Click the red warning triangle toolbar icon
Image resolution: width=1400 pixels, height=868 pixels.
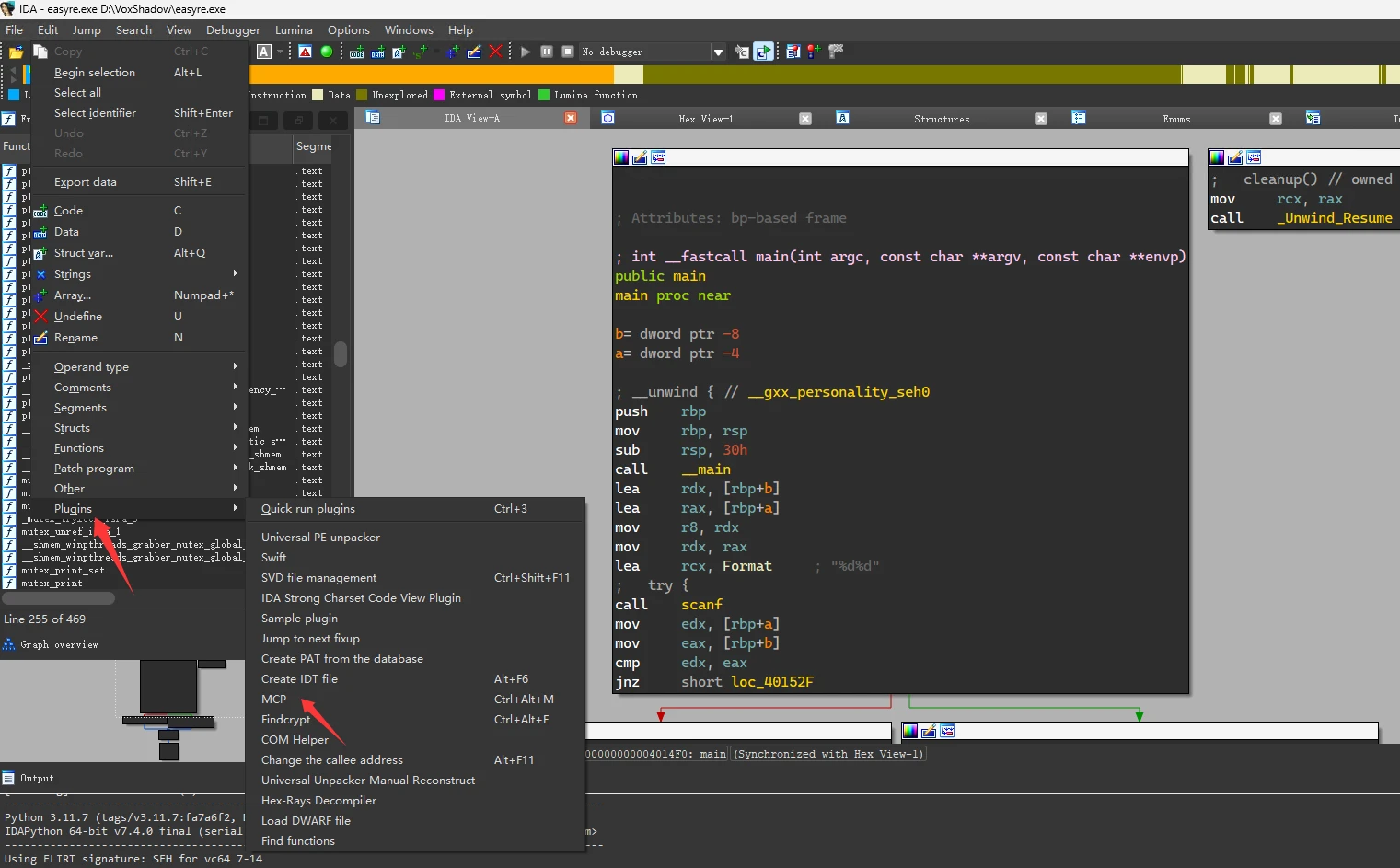306,52
